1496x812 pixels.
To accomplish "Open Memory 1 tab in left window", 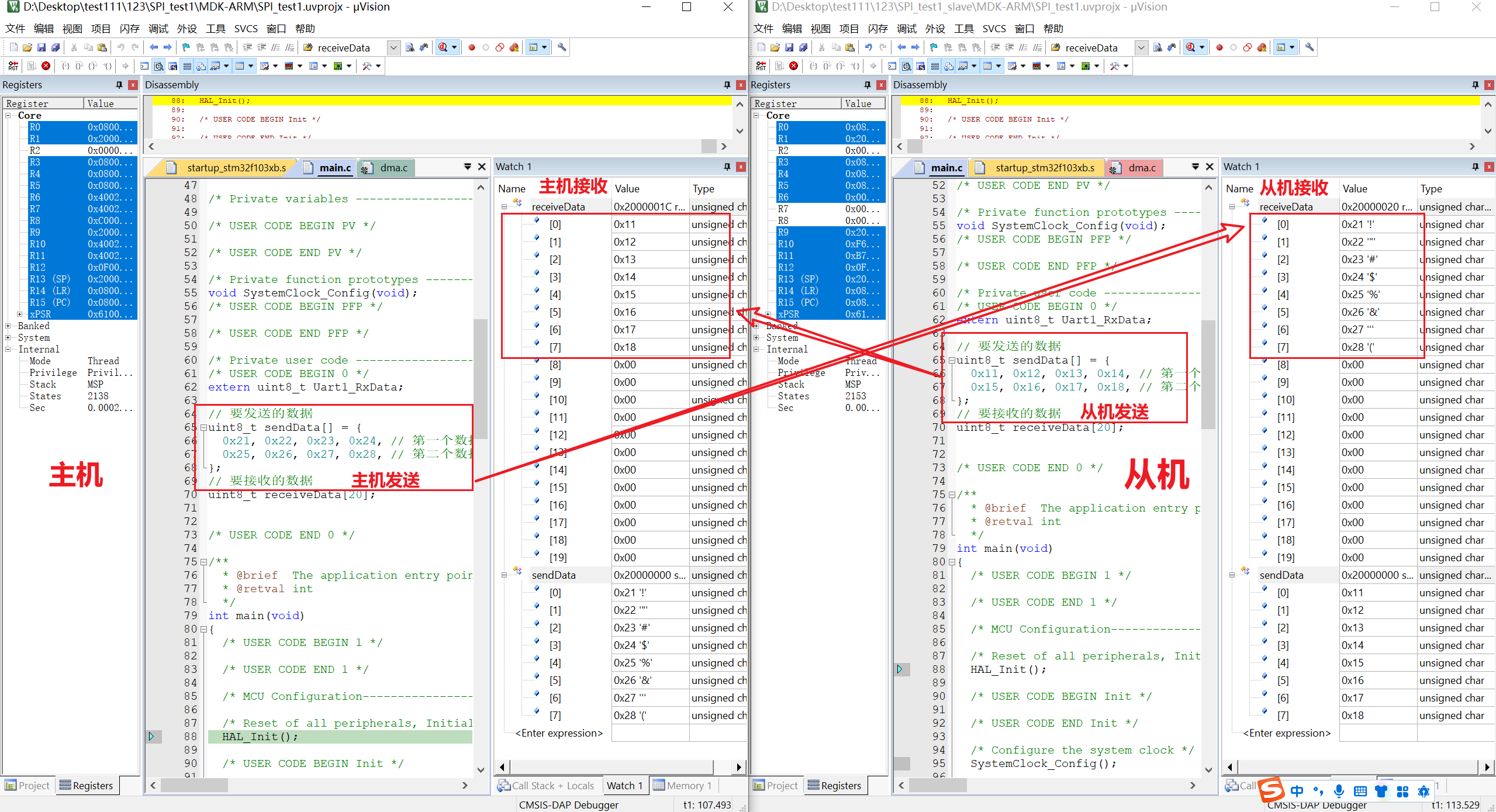I will tap(682, 786).
